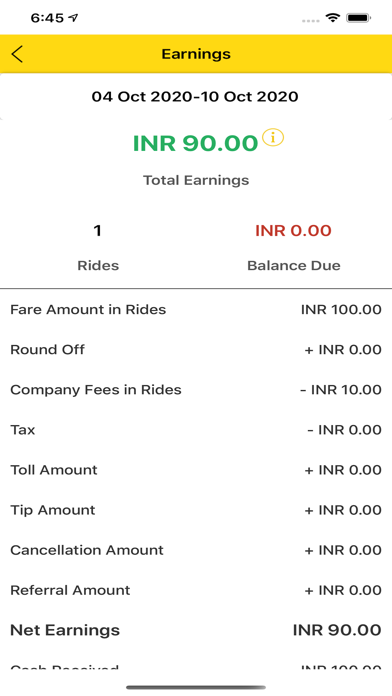
Task: Select the Net Earnings row
Action: (196, 630)
